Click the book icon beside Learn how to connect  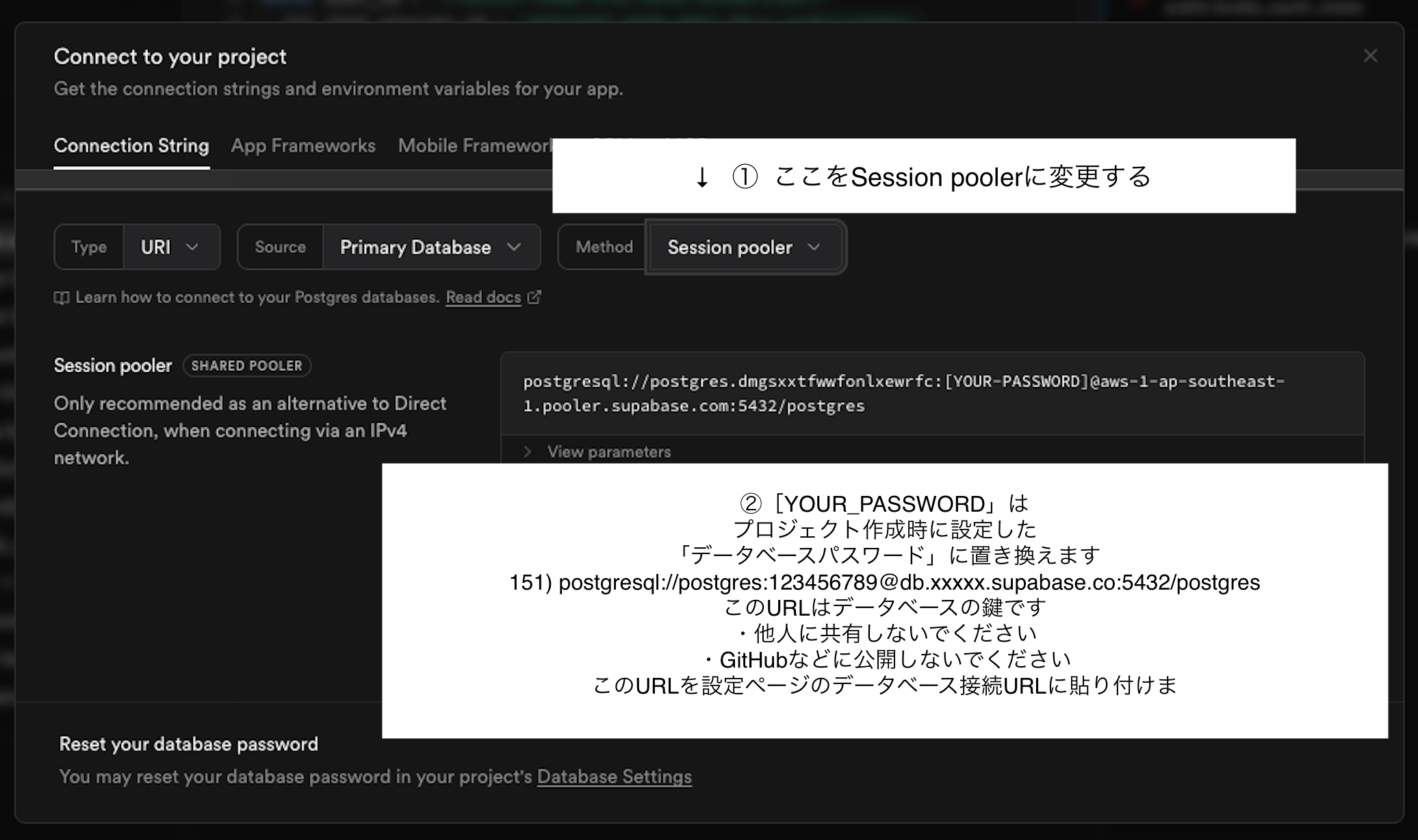click(x=62, y=298)
